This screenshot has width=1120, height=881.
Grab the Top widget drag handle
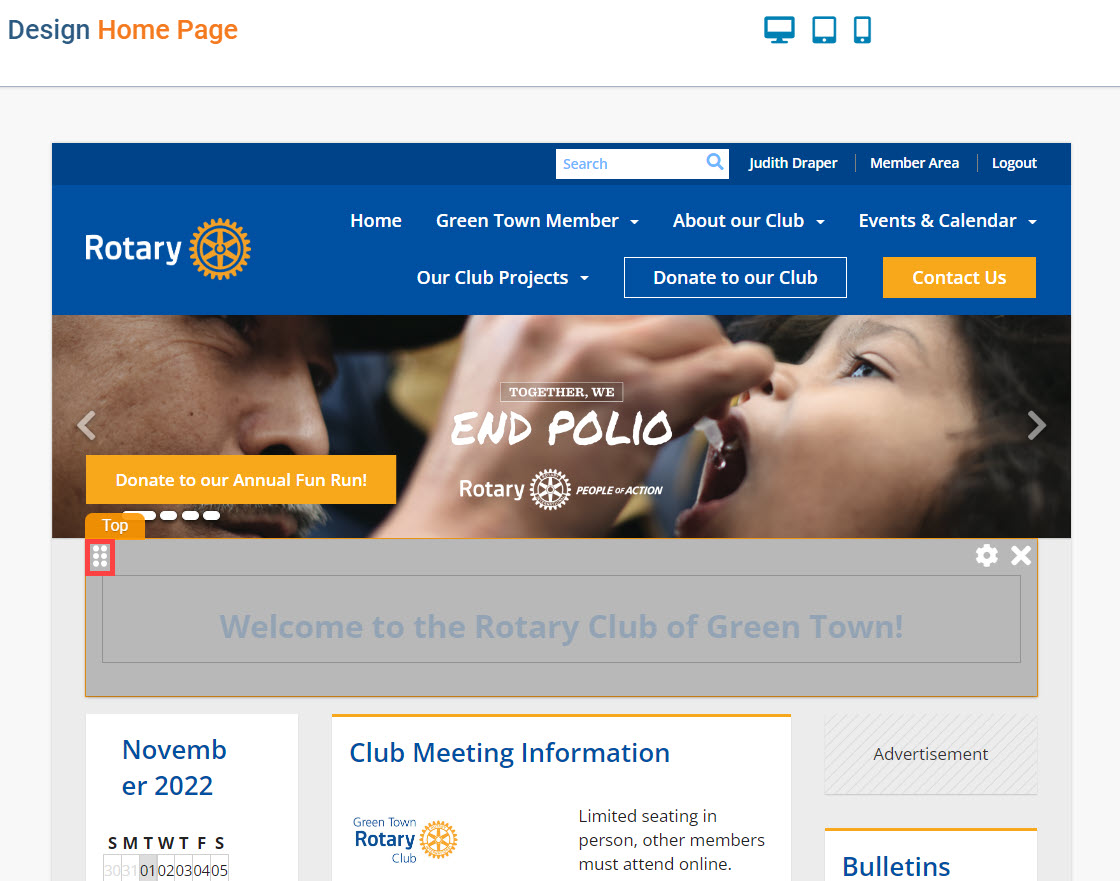tap(100, 557)
